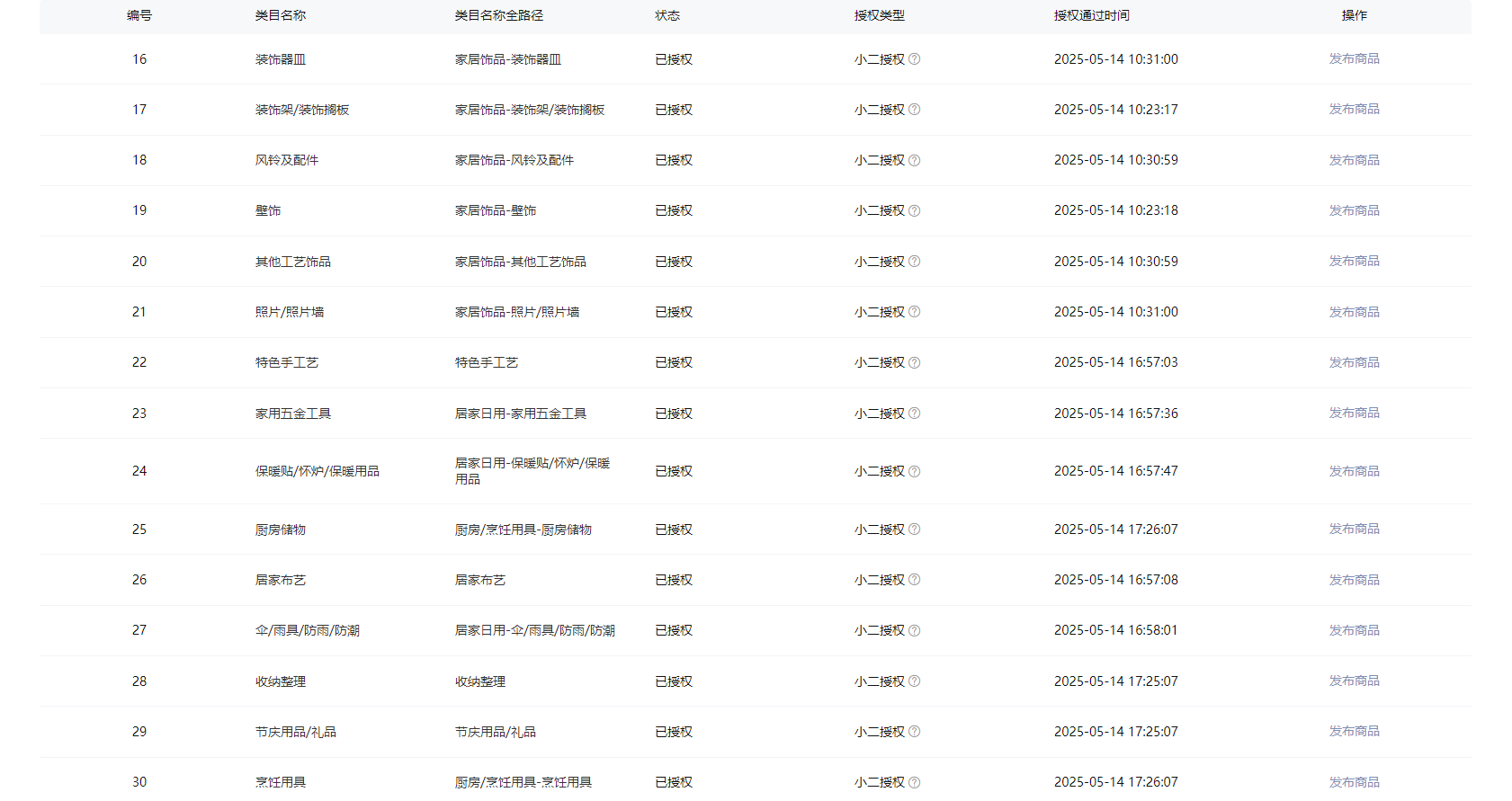Click 发布商品 in row 18
Viewport: 1512px width, 801px height.
[x=1354, y=160]
